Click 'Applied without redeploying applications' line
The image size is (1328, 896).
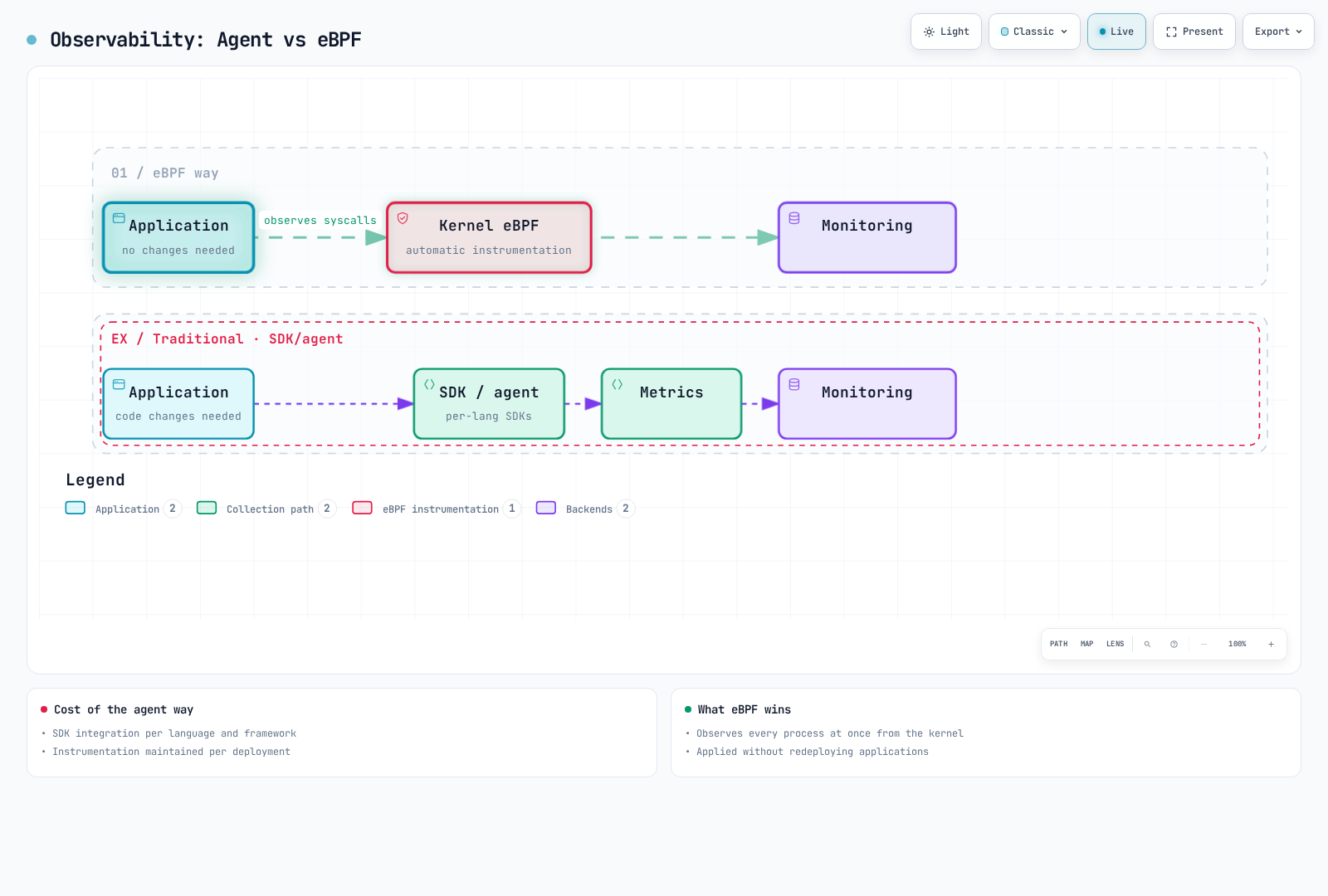click(813, 752)
